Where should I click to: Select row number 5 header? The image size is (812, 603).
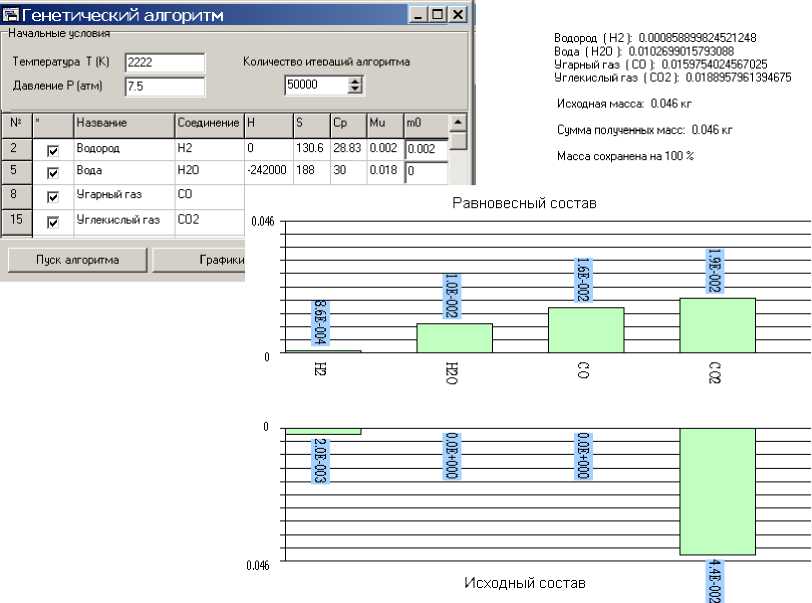[x=17, y=171]
